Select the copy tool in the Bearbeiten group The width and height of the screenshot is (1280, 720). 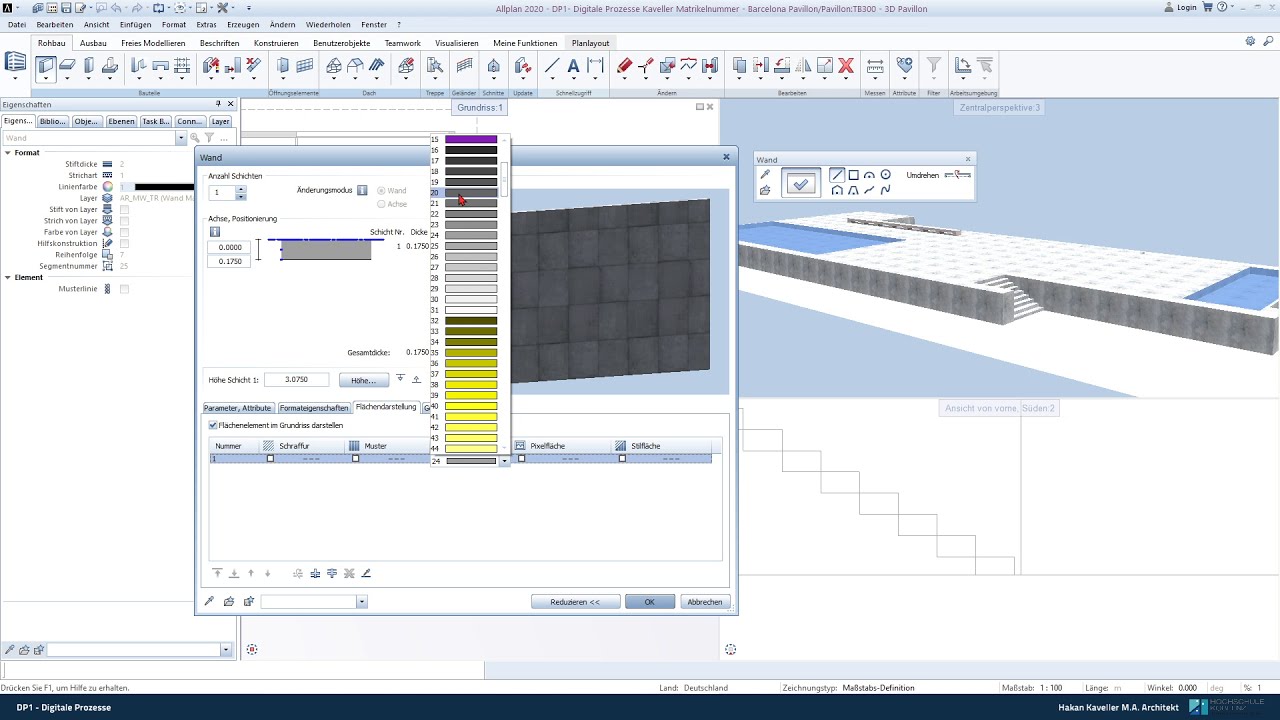(740, 66)
